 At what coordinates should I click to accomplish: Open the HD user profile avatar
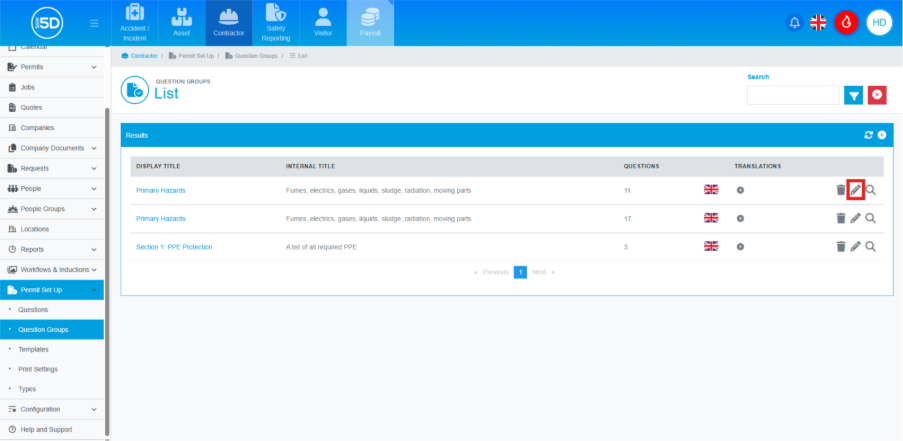pyautogui.click(x=879, y=23)
